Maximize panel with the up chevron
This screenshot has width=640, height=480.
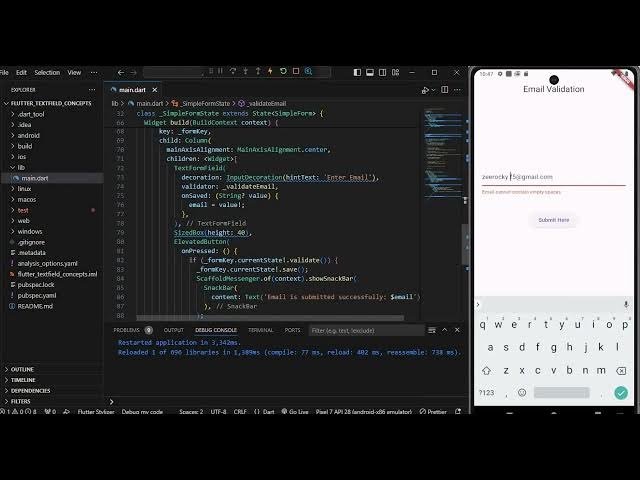[x=444, y=330]
